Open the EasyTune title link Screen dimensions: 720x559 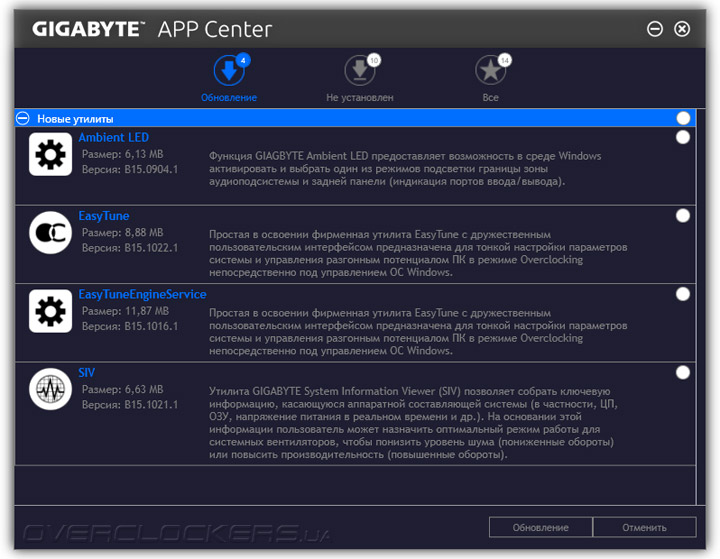pos(104,216)
